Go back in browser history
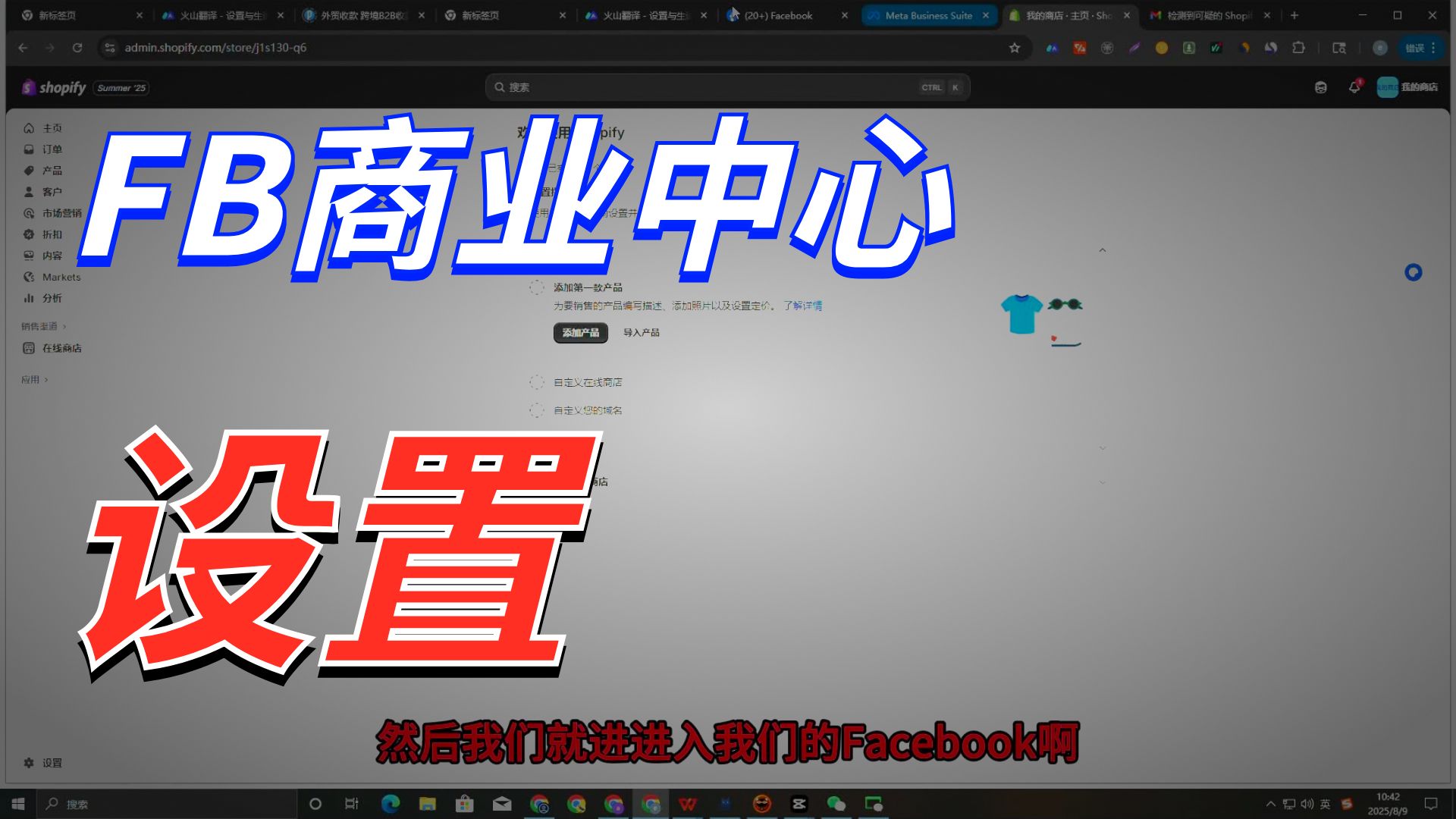 23,48
